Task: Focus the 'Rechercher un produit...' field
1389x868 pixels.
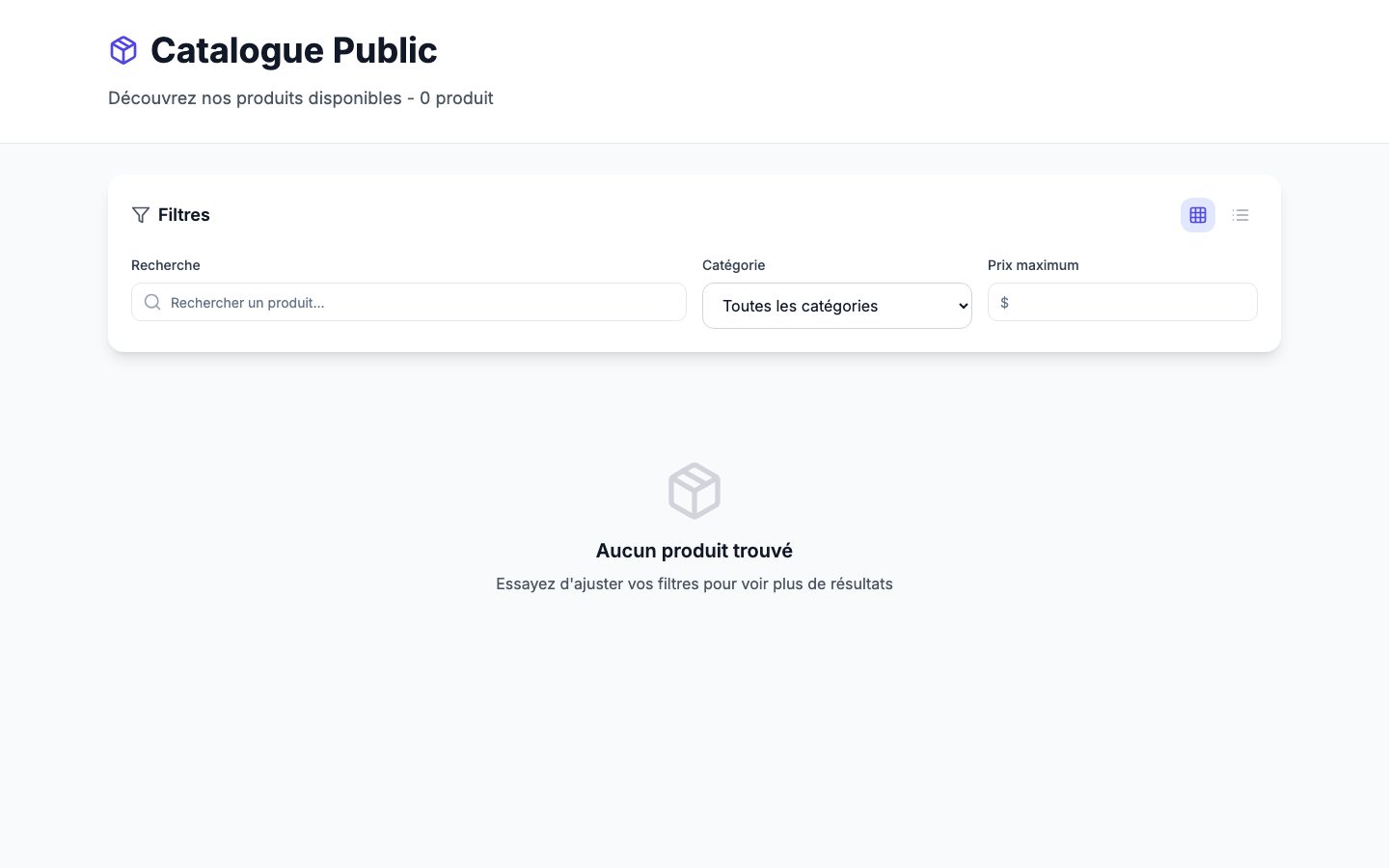Action: coord(409,302)
